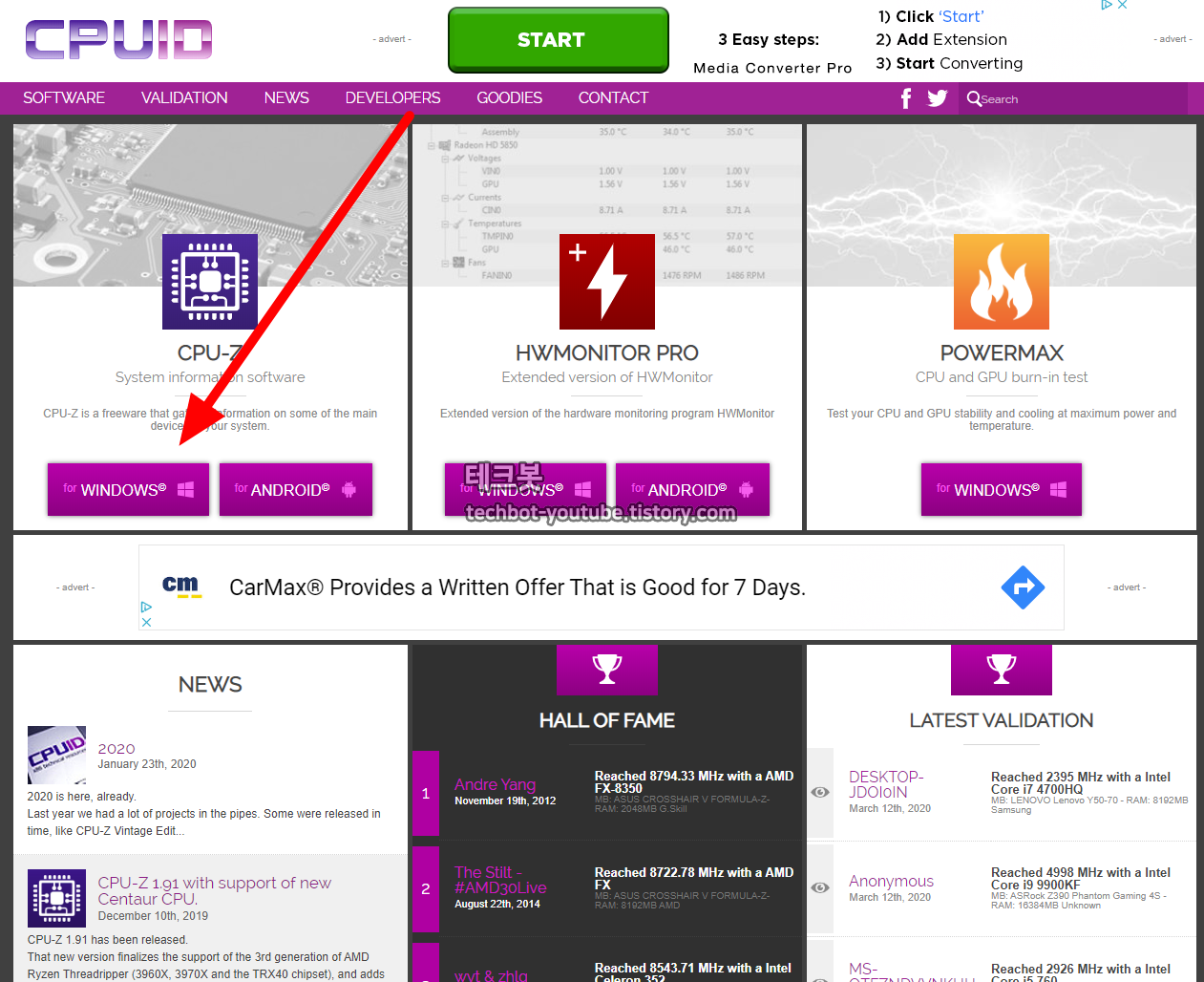
Task: Open Andre Yang hall of fame entry
Action: 495,784
